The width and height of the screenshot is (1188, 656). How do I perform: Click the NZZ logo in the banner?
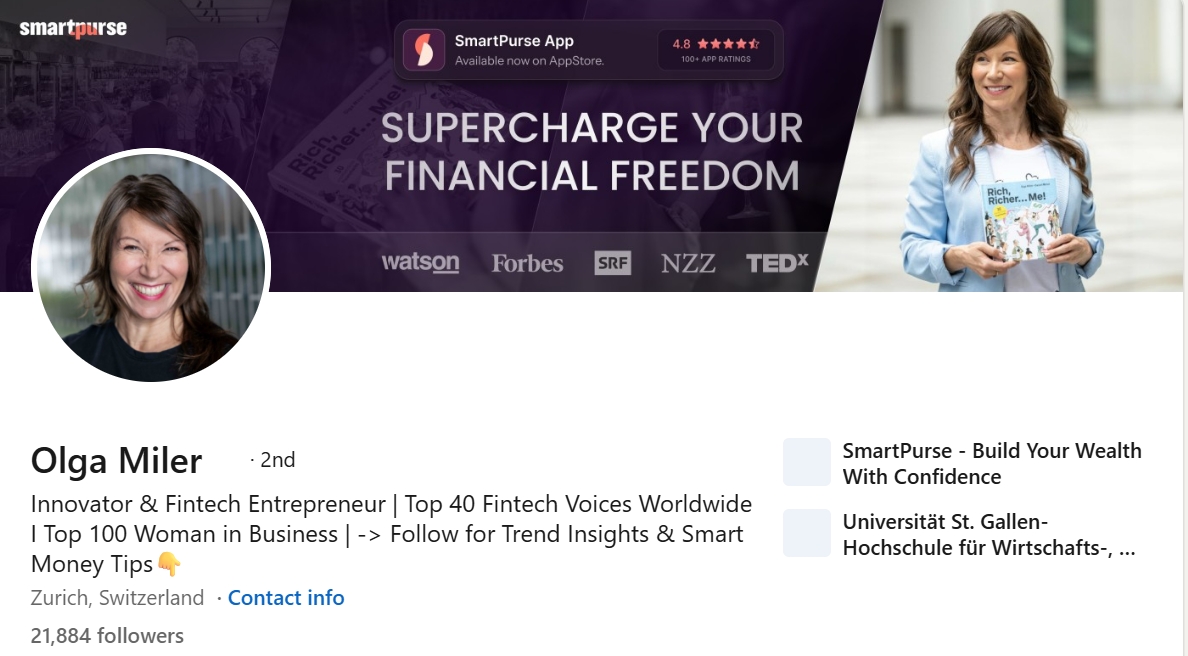(x=688, y=263)
